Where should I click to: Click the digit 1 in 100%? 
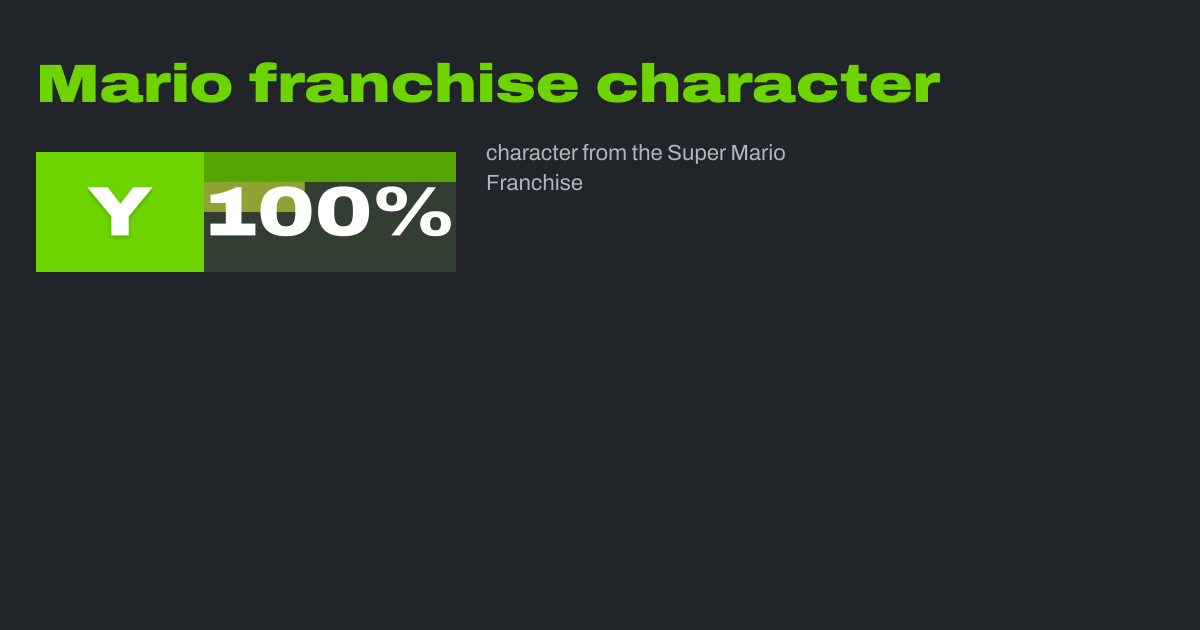pyautogui.click(x=230, y=212)
